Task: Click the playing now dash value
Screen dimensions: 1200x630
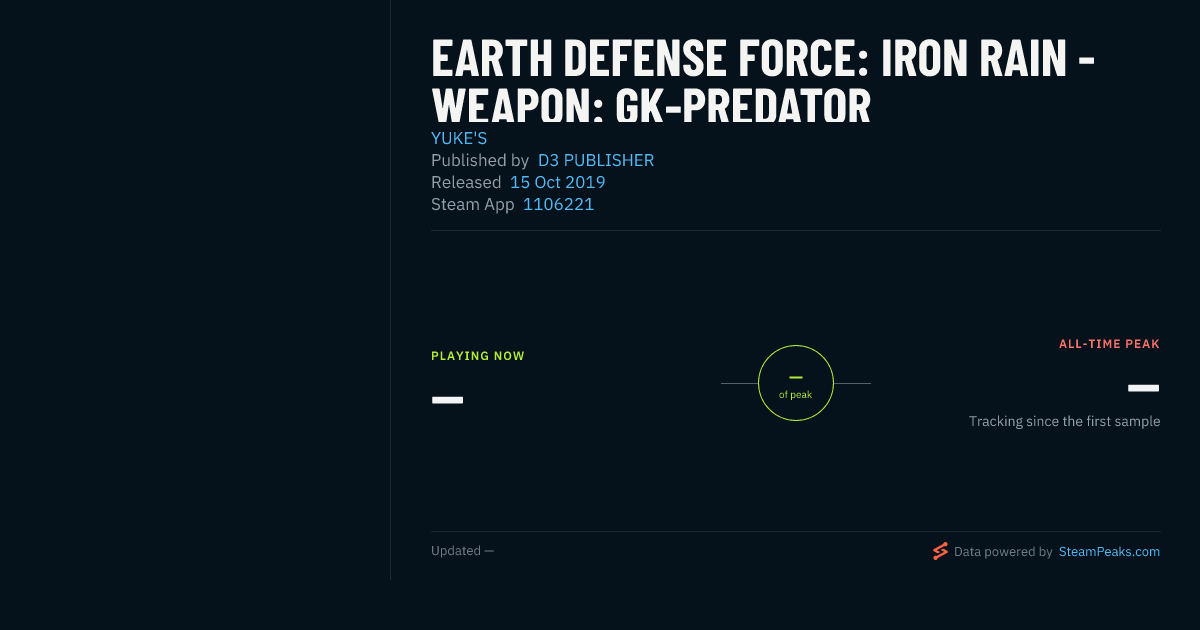Action: (x=447, y=400)
